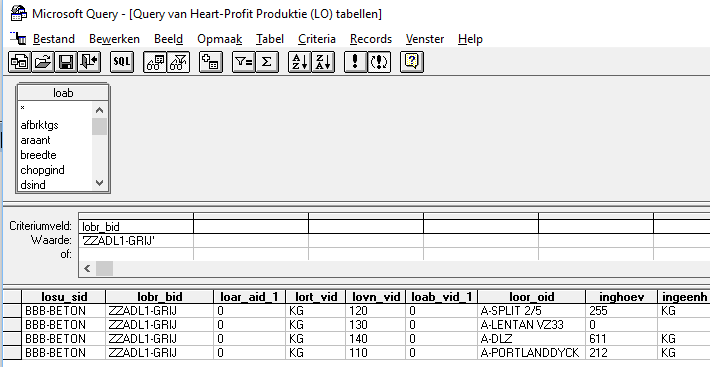The image size is (710, 367).
Task: Open the SQL view button
Action: coord(122,62)
